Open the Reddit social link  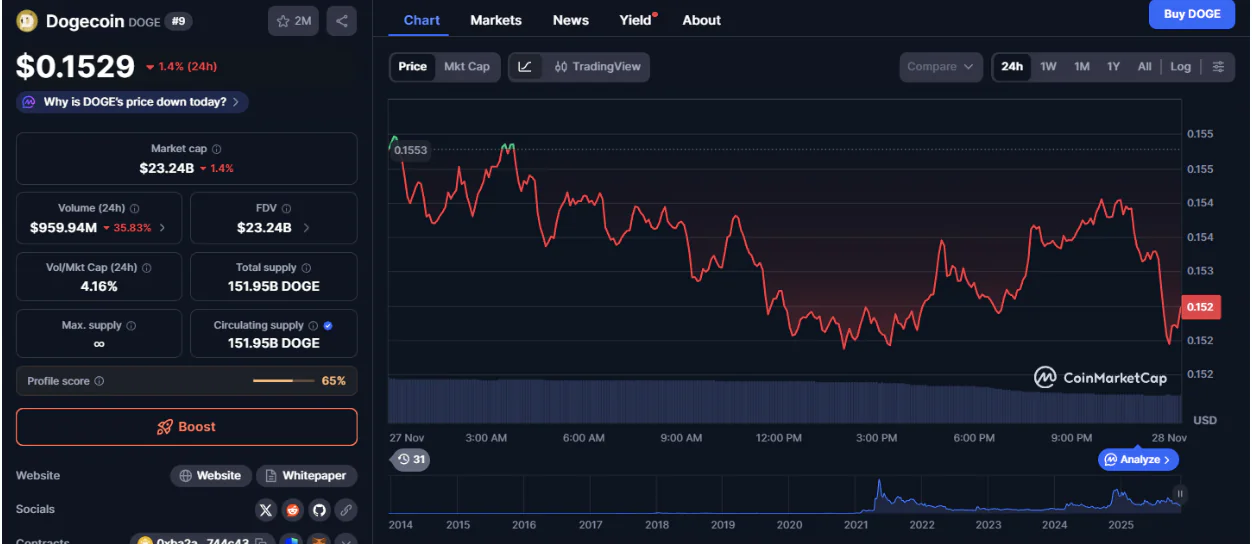(292, 510)
